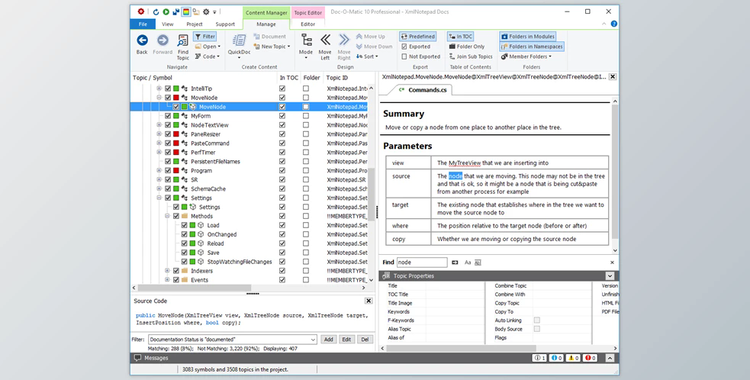The height and width of the screenshot is (380, 750).
Task: Expand the Messages panel chevron
Action: tap(610, 358)
